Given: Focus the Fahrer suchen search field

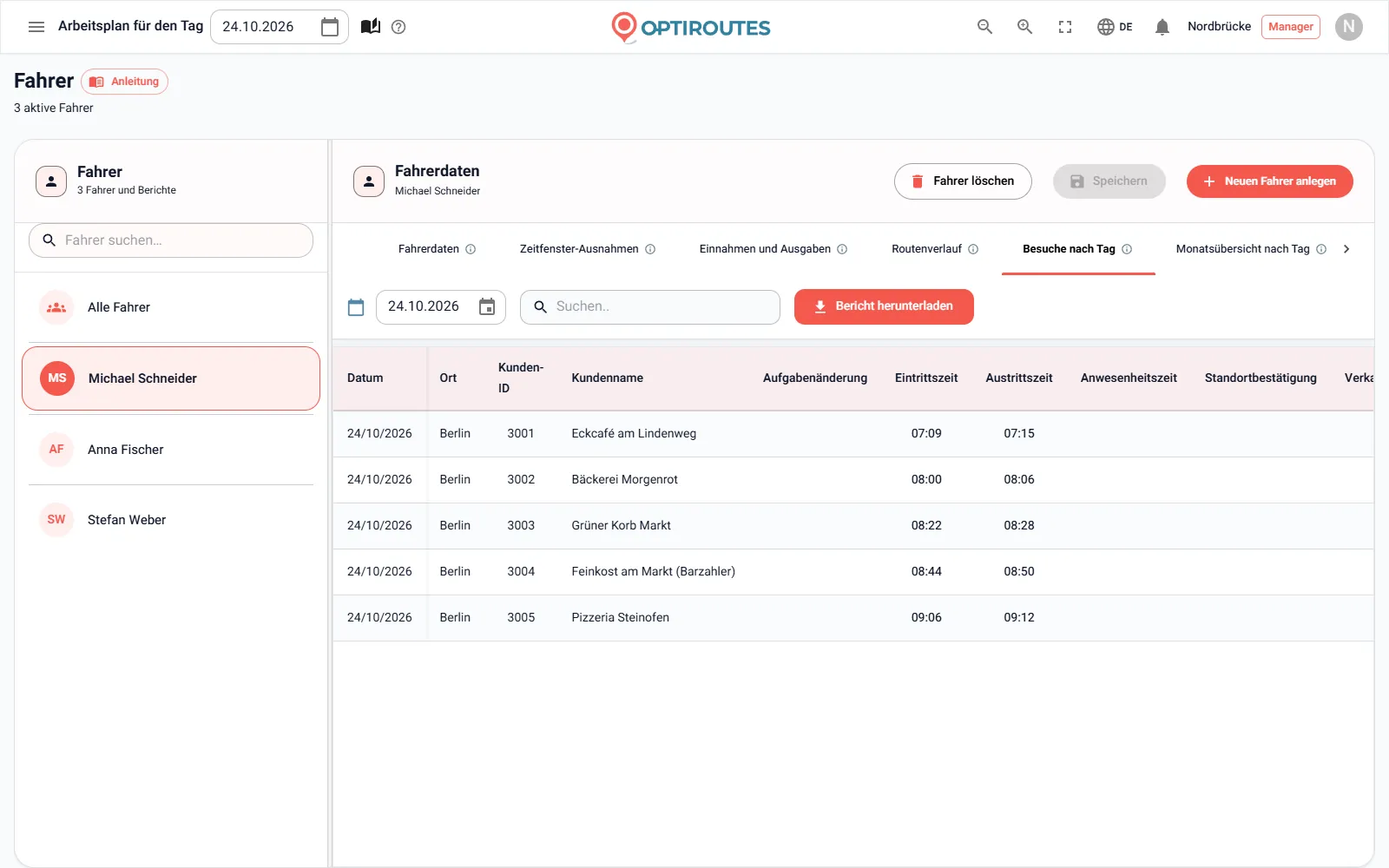Looking at the screenshot, I should (x=171, y=240).
